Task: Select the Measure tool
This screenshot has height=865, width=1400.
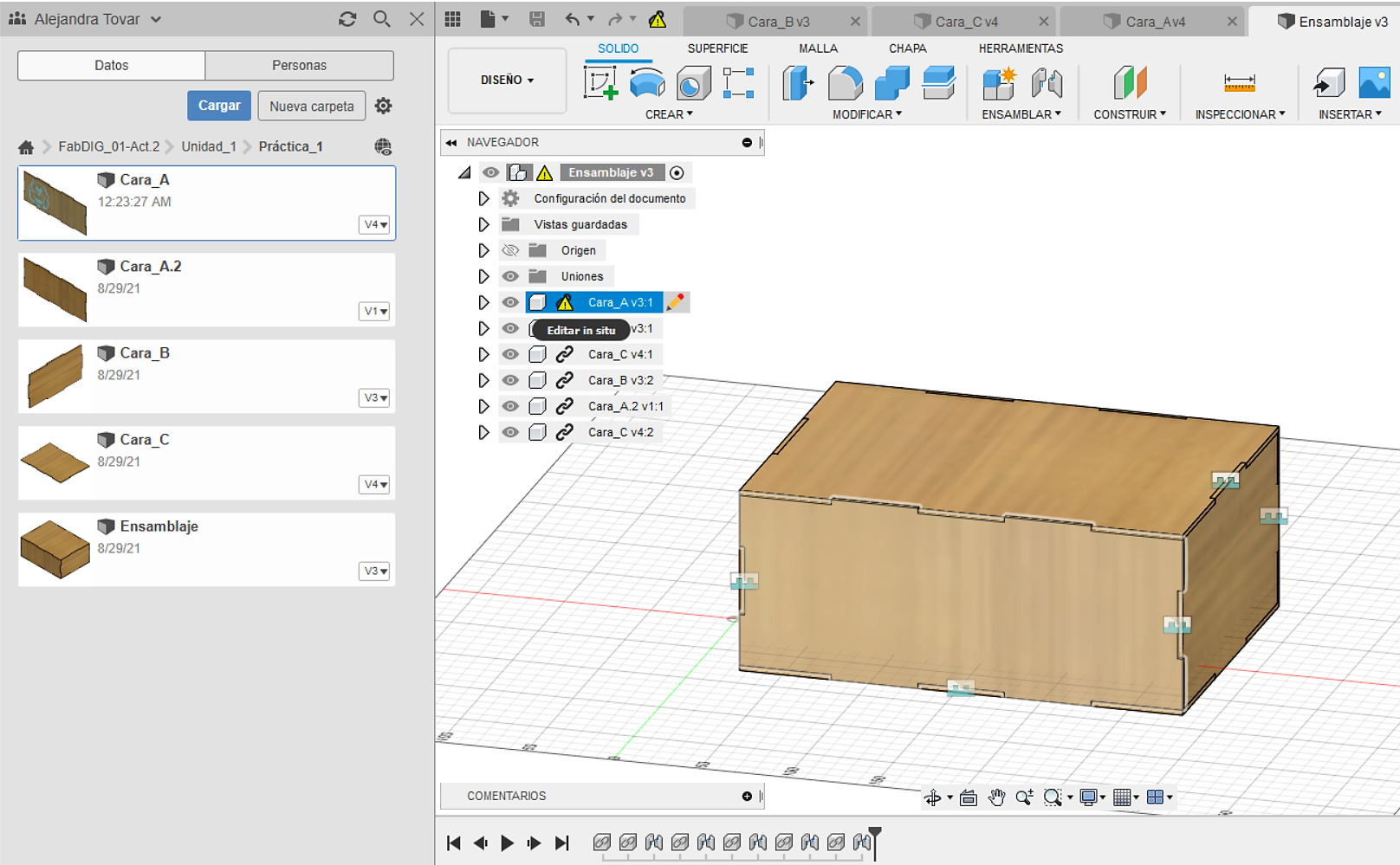Action: point(1240,84)
